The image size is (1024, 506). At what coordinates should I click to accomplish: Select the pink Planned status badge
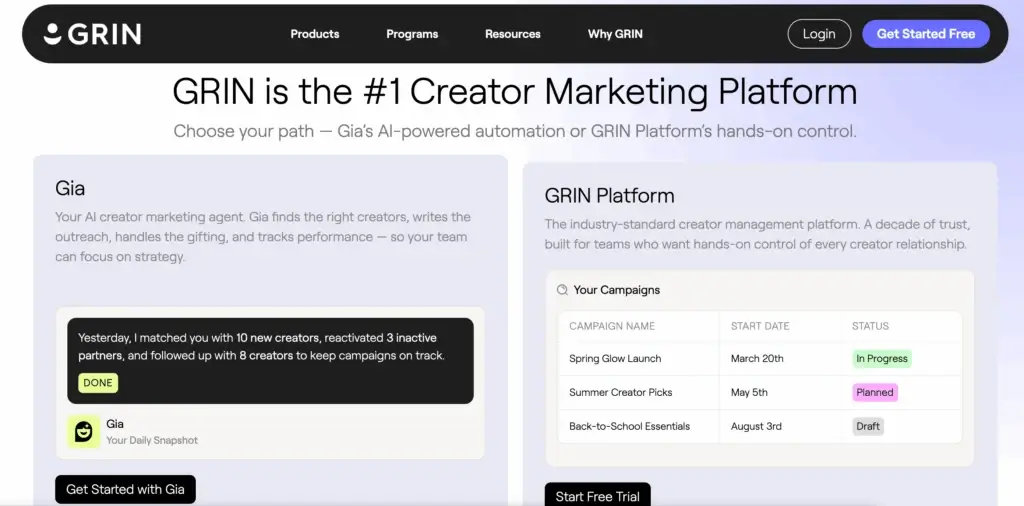[874, 393]
